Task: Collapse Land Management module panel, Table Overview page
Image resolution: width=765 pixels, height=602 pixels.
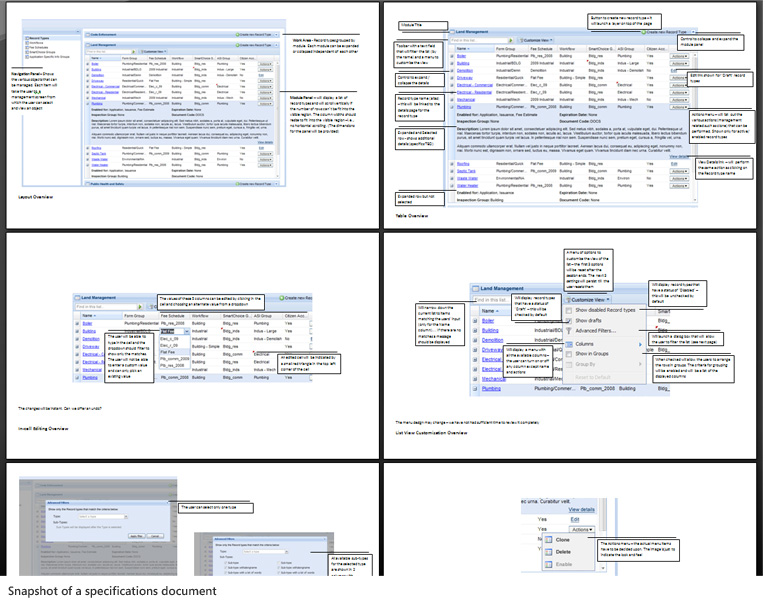Action: coord(693,32)
